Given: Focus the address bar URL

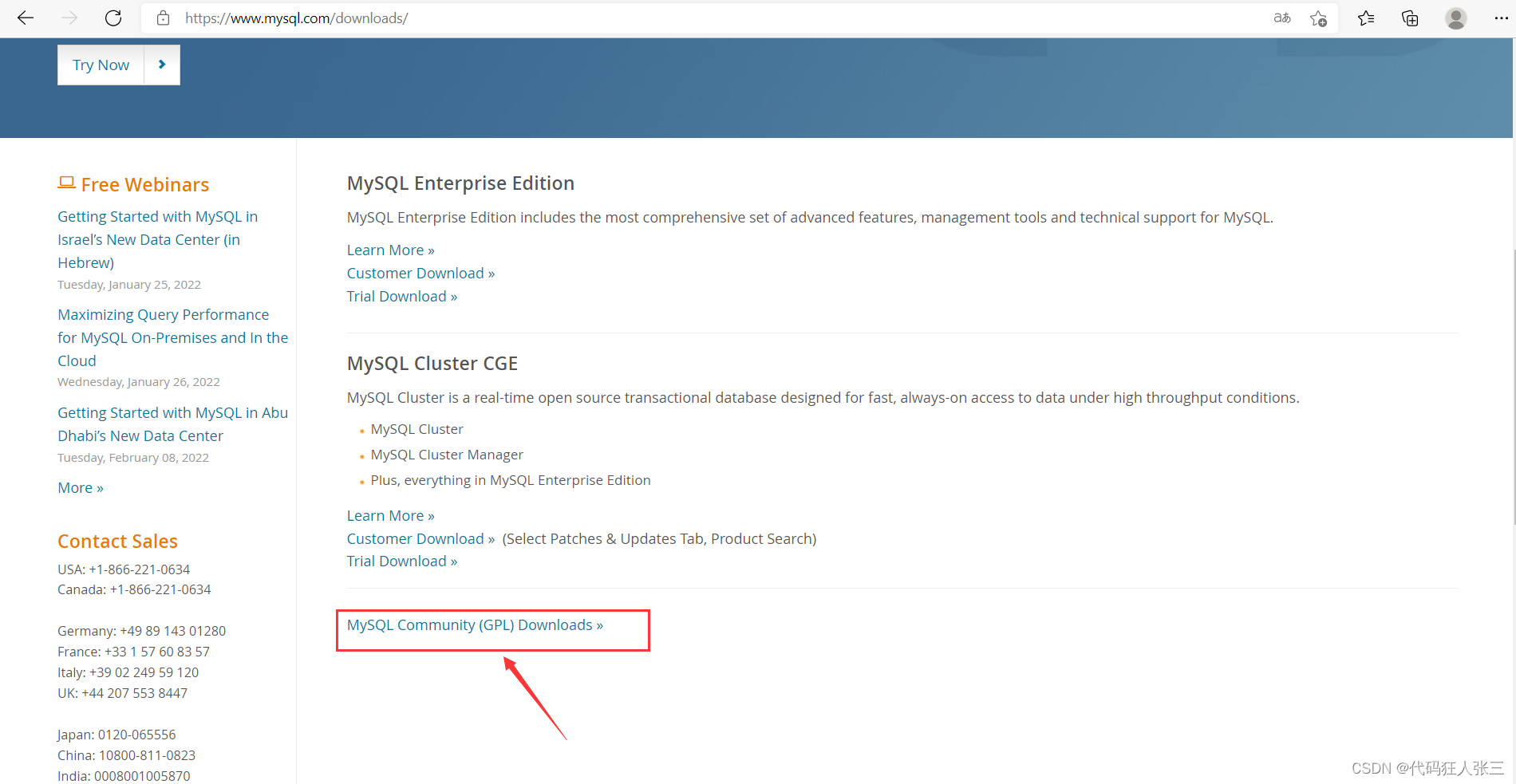Looking at the screenshot, I should [296, 18].
